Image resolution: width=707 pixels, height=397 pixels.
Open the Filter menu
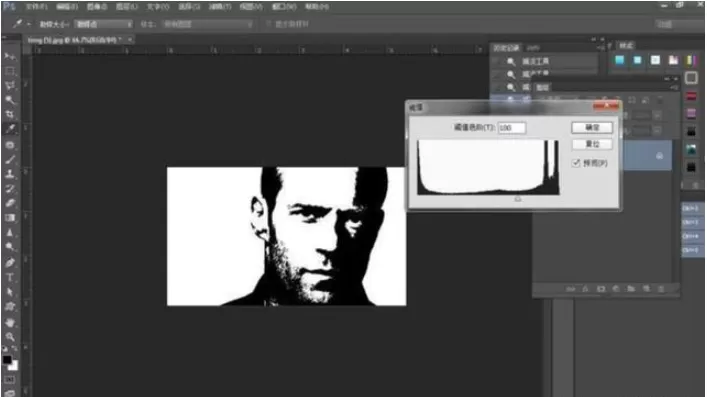pos(220,7)
